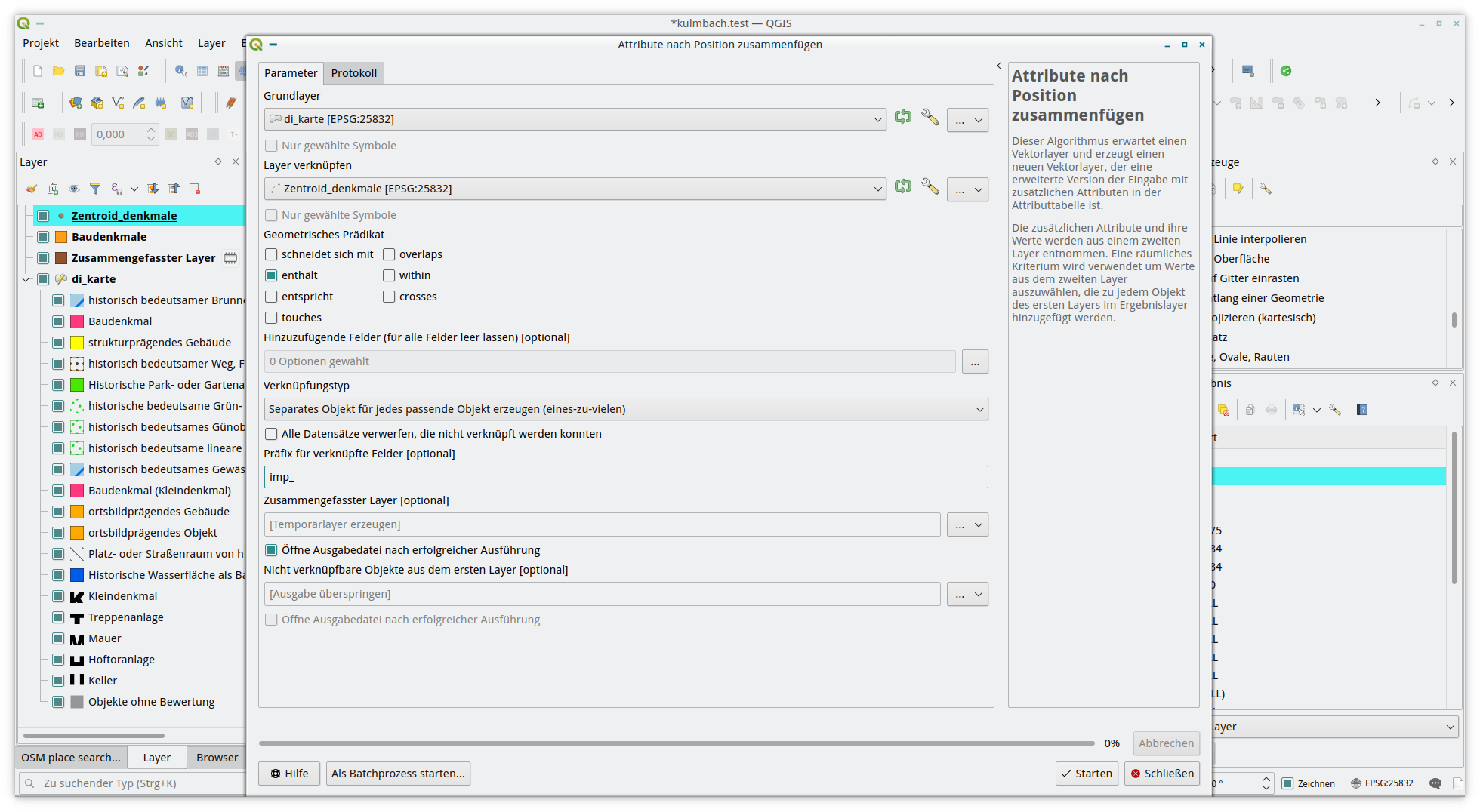Collapse the di_karte layer group
Image resolution: width=1480 pixels, height=812 pixels.
click(x=26, y=279)
